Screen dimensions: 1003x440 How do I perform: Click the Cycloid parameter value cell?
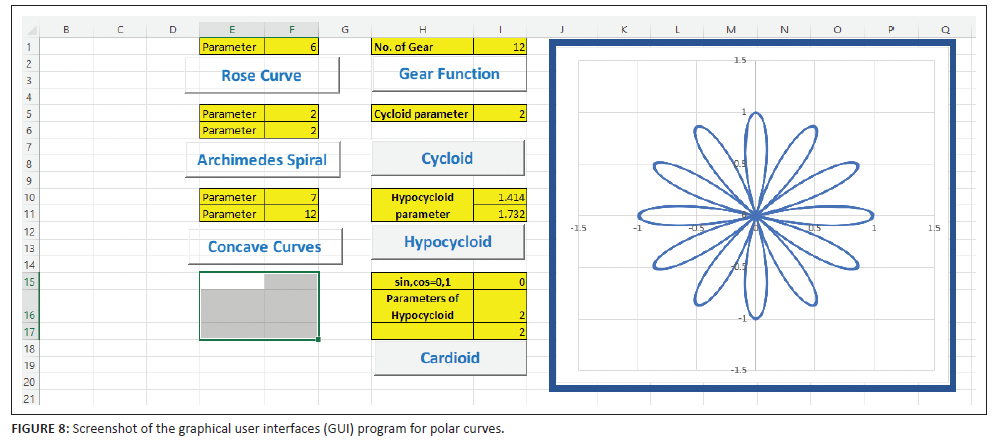[499, 114]
